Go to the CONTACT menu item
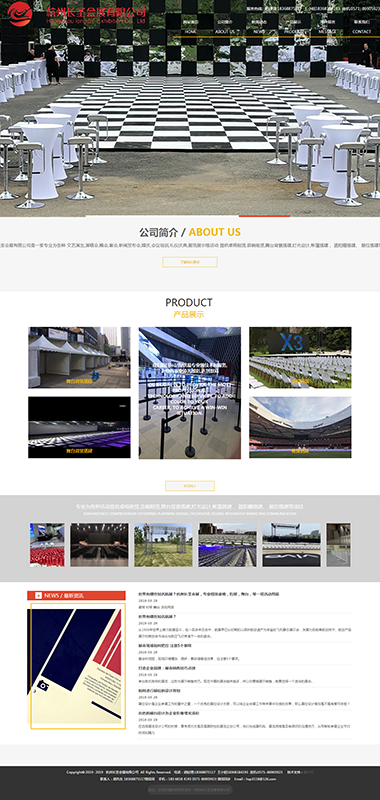Image resolution: width=380 pixels, height=800 pixels. point(362,31)
